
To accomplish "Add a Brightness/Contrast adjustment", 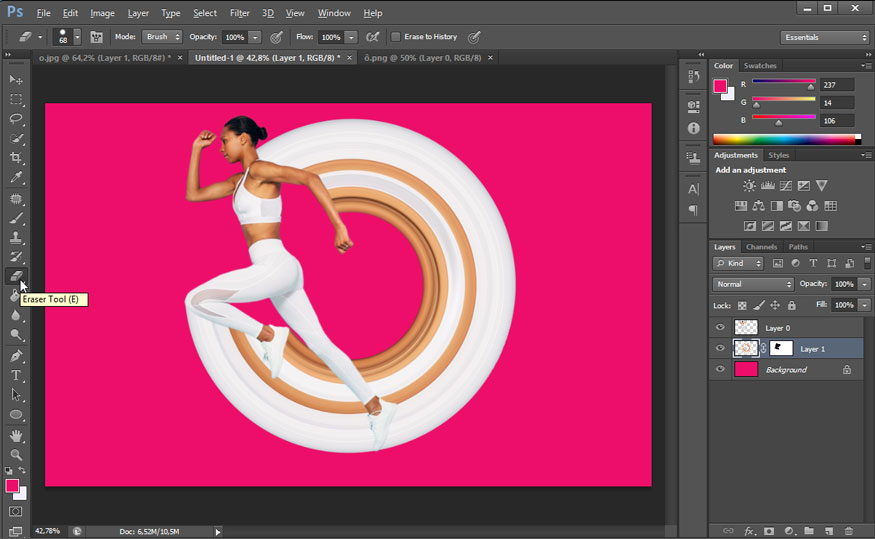I will pyautogui.click(x=749, y=186).
